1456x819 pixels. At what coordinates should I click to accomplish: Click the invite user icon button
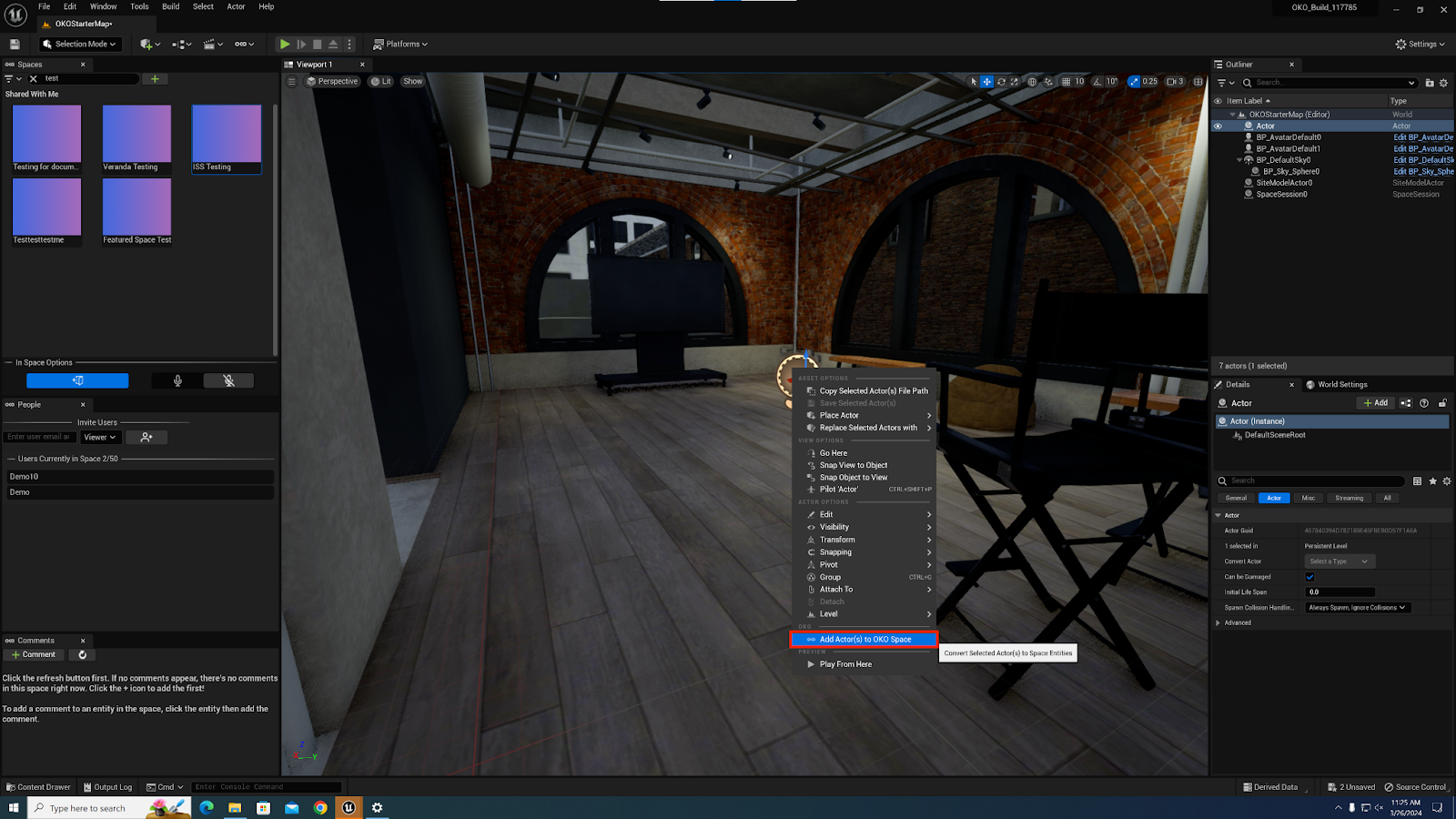[x=147, y=438]
